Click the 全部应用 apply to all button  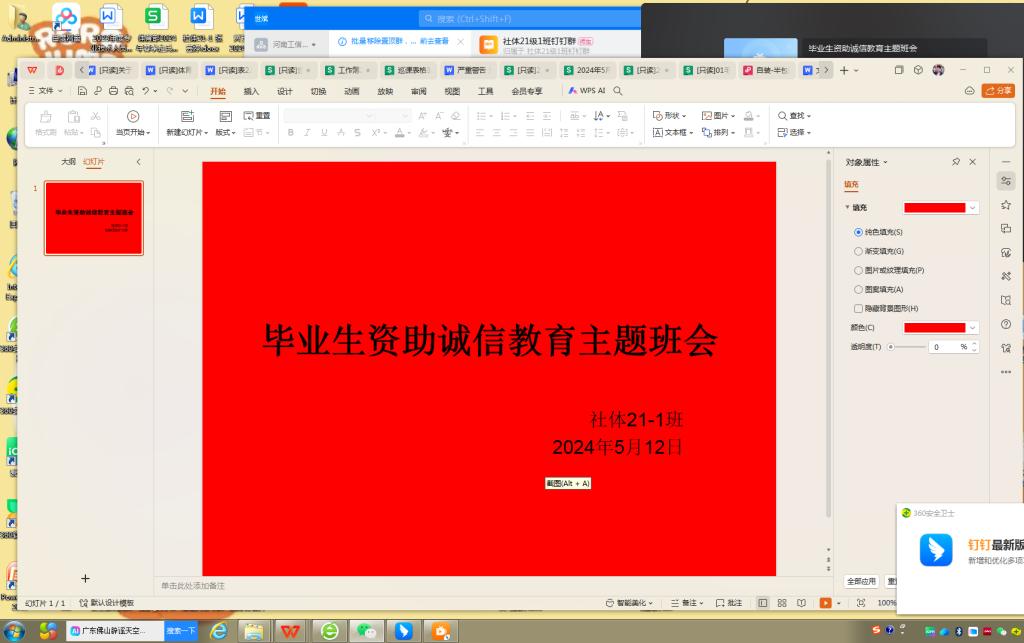861,581
